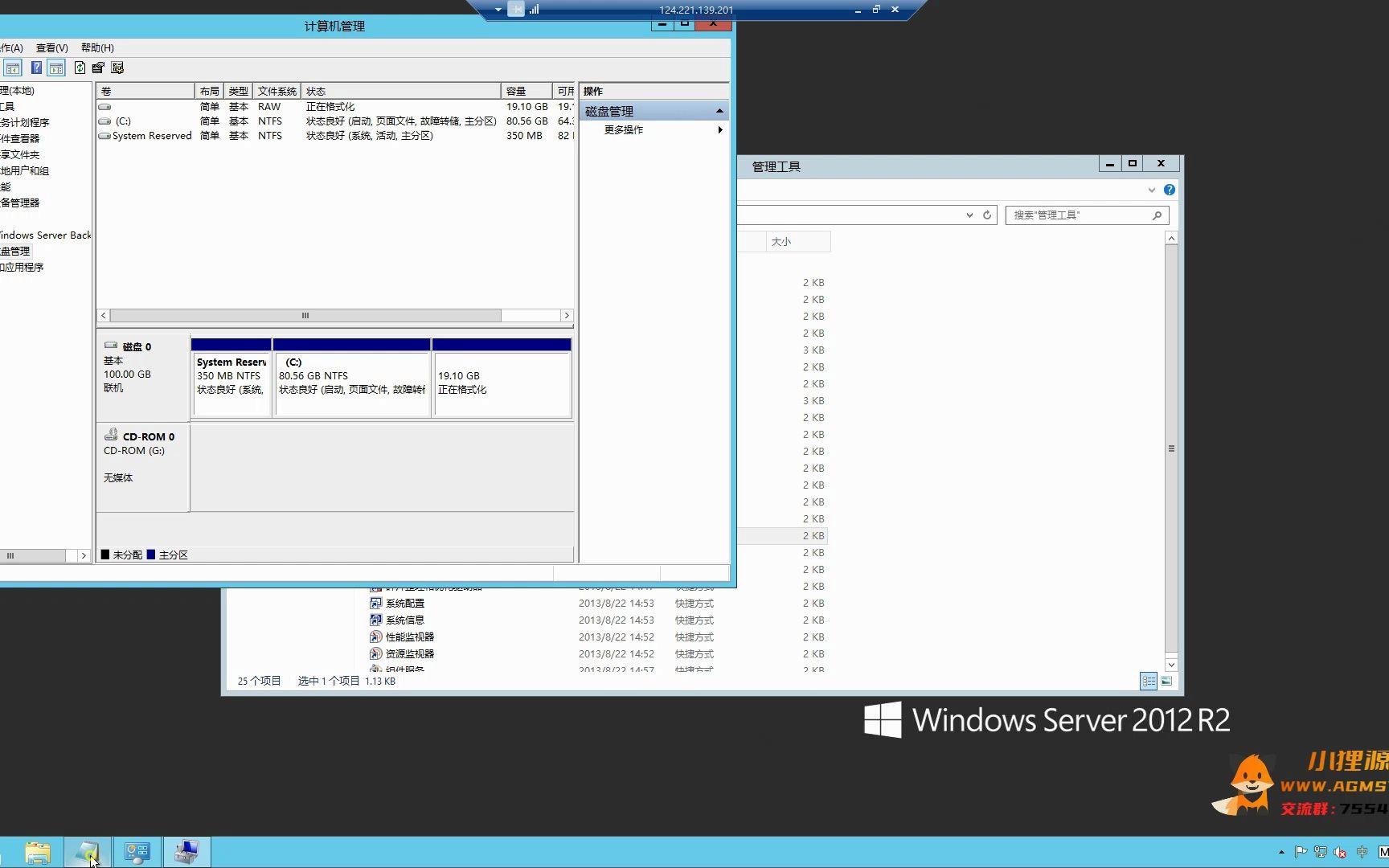Select the 19.10 GB formatting partition block

(x=502, y=378)
